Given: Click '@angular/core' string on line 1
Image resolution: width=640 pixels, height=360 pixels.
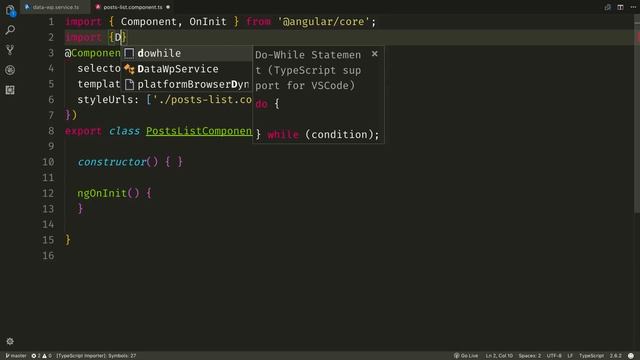Looking at the screenshot, I should point(323,22).
